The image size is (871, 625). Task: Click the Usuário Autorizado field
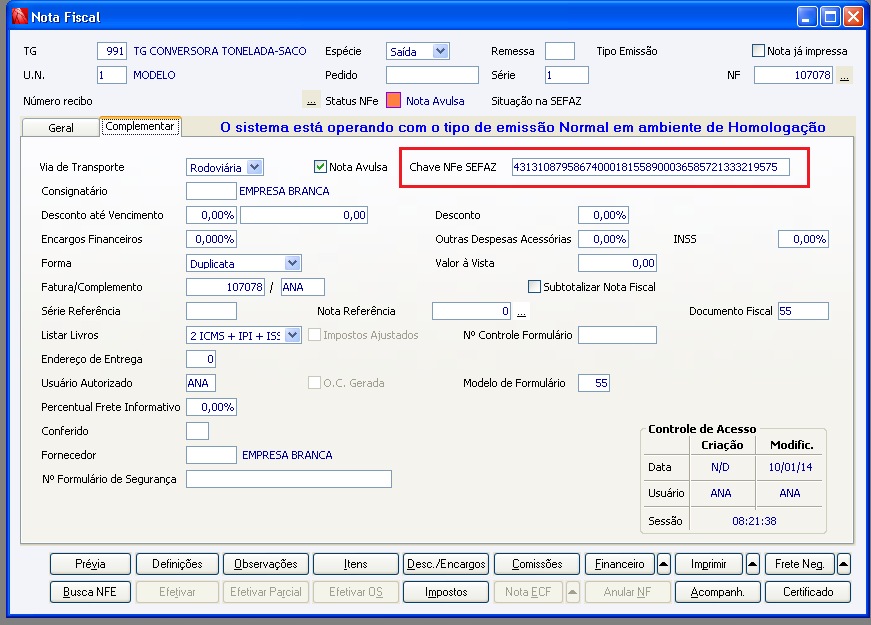201,383
